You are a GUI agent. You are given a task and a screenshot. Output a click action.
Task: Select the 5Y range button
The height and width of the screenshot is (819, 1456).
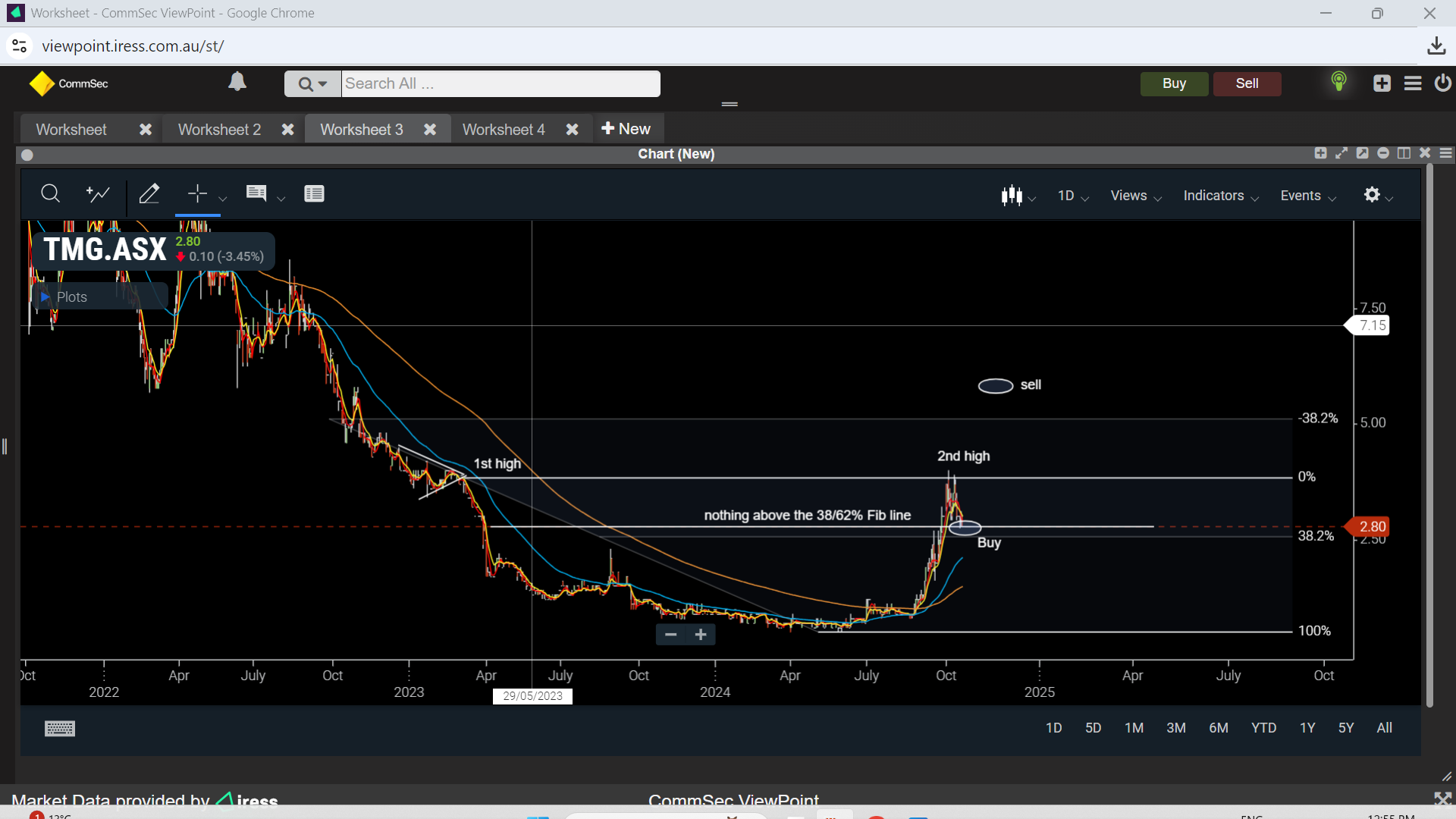coord(1345,728)
